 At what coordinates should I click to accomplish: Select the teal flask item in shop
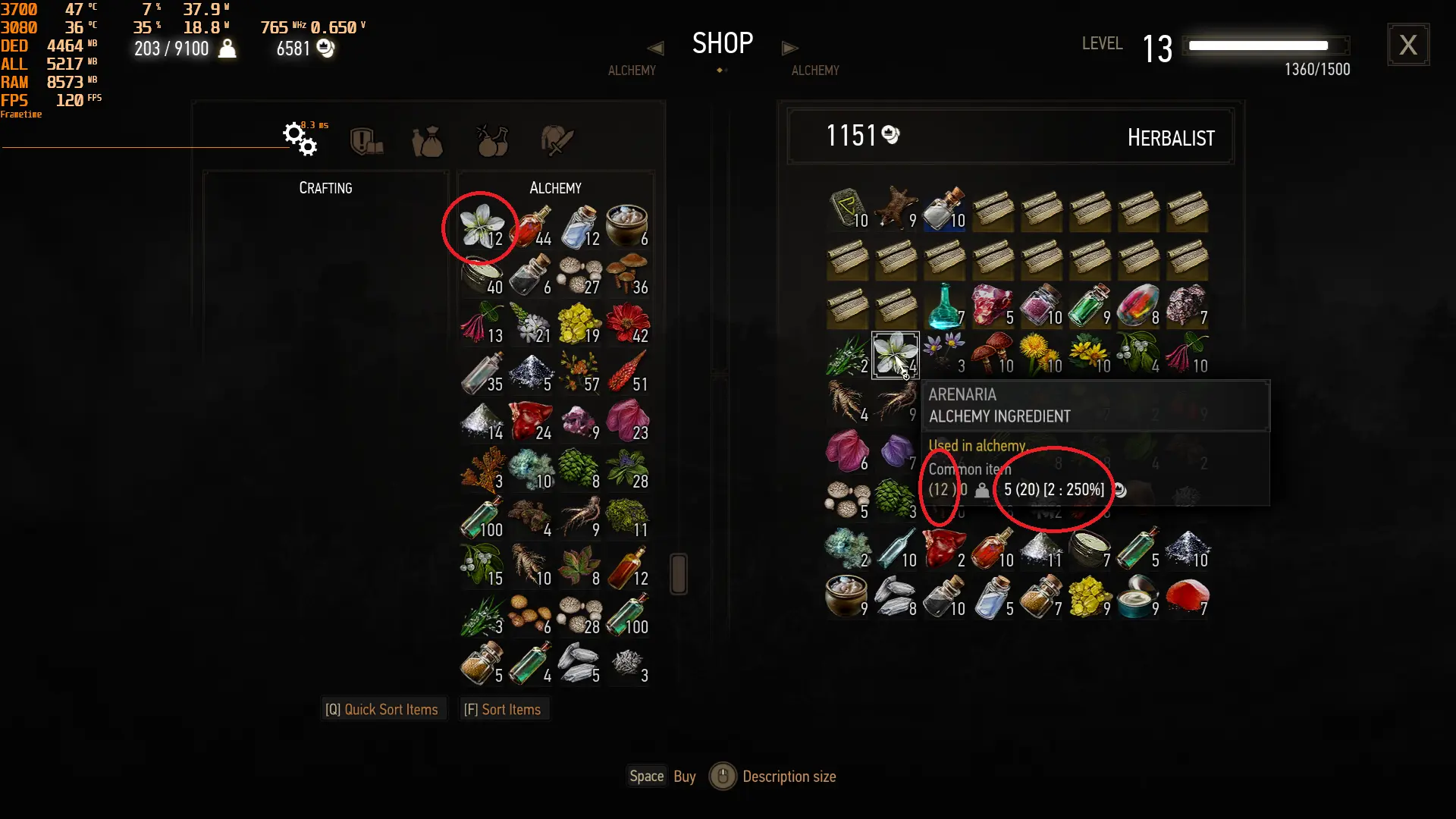[x=944, y=306]
